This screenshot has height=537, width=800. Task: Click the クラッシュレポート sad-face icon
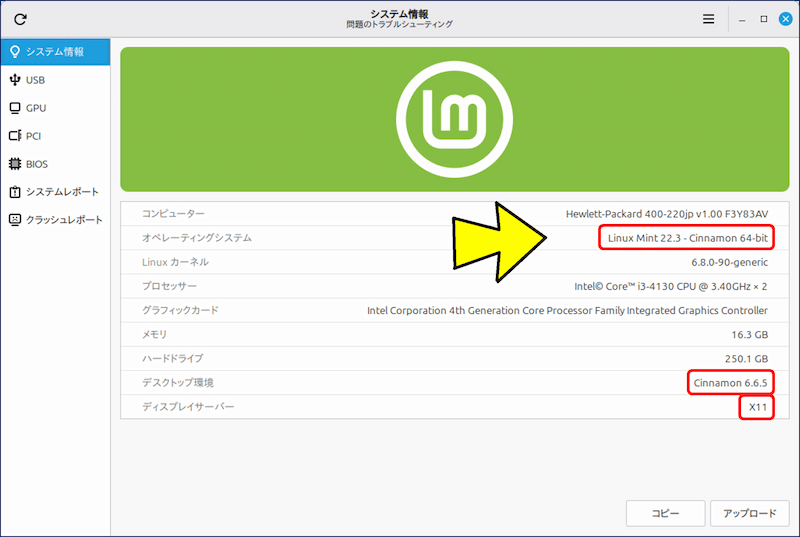tap(15, 220)
